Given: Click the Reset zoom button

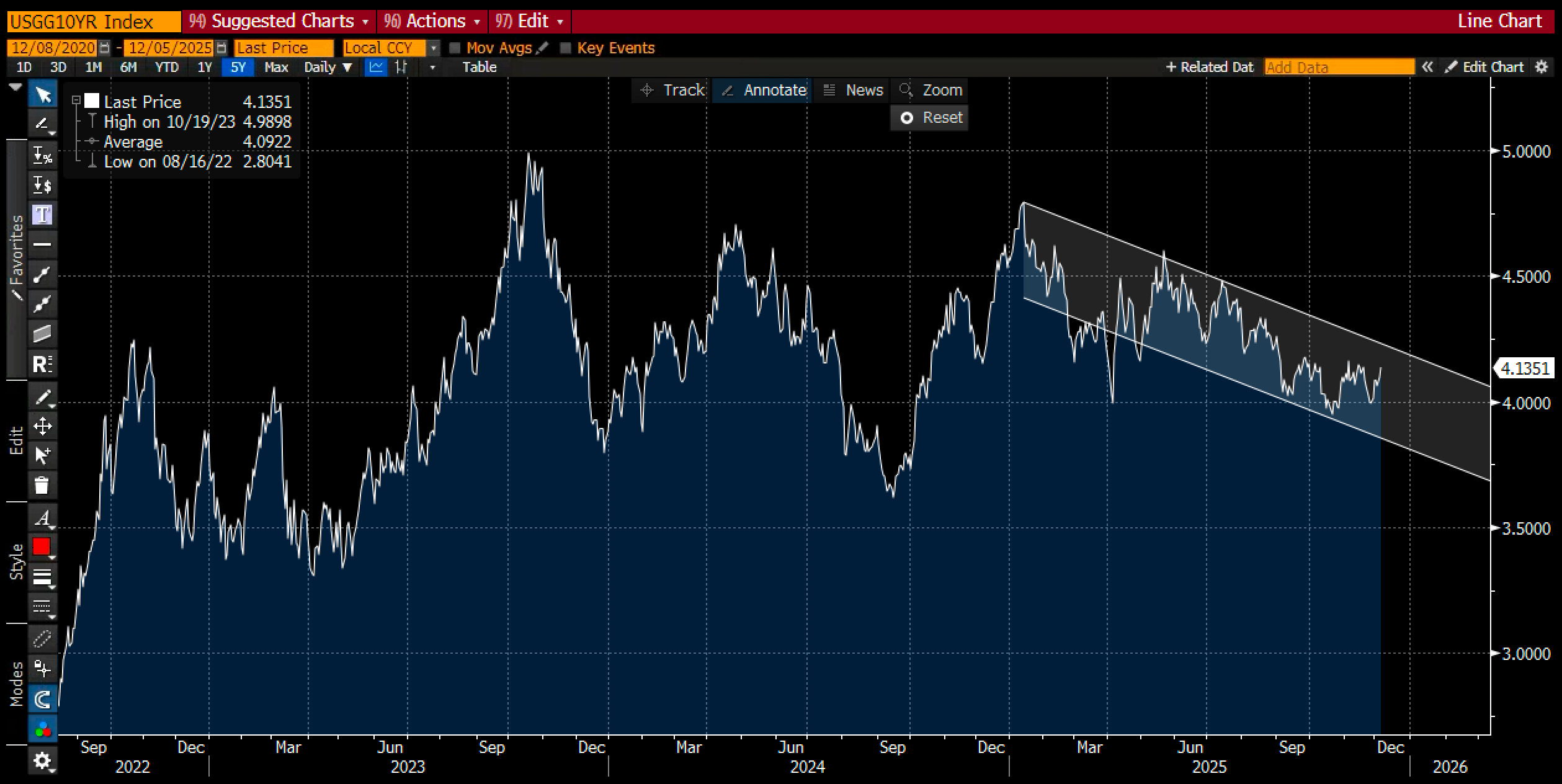Looking at the screenshot, I should pyautogui.click(x=929, y=117).
